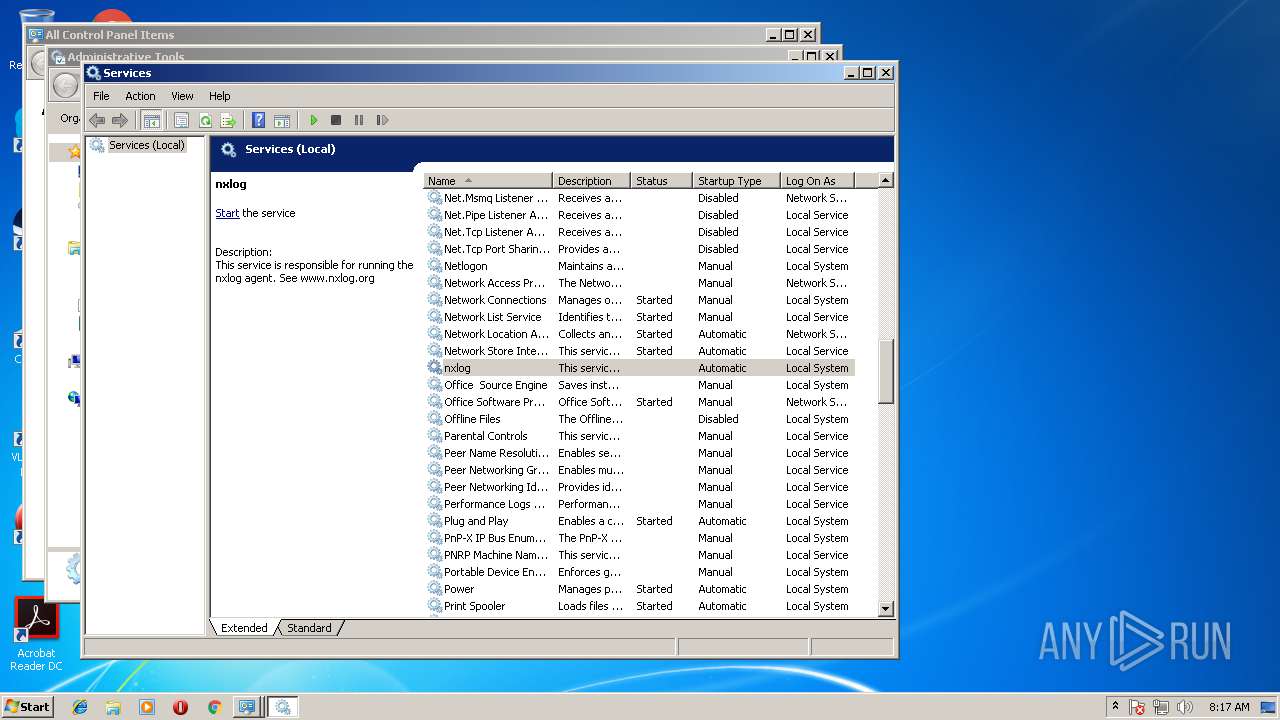Select the Offline Files service

tap(640, 419)
